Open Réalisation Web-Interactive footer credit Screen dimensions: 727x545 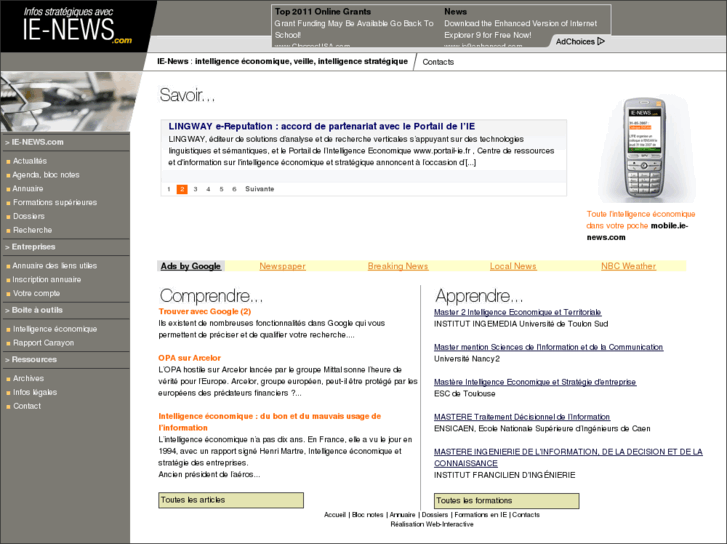pos(432,524)
